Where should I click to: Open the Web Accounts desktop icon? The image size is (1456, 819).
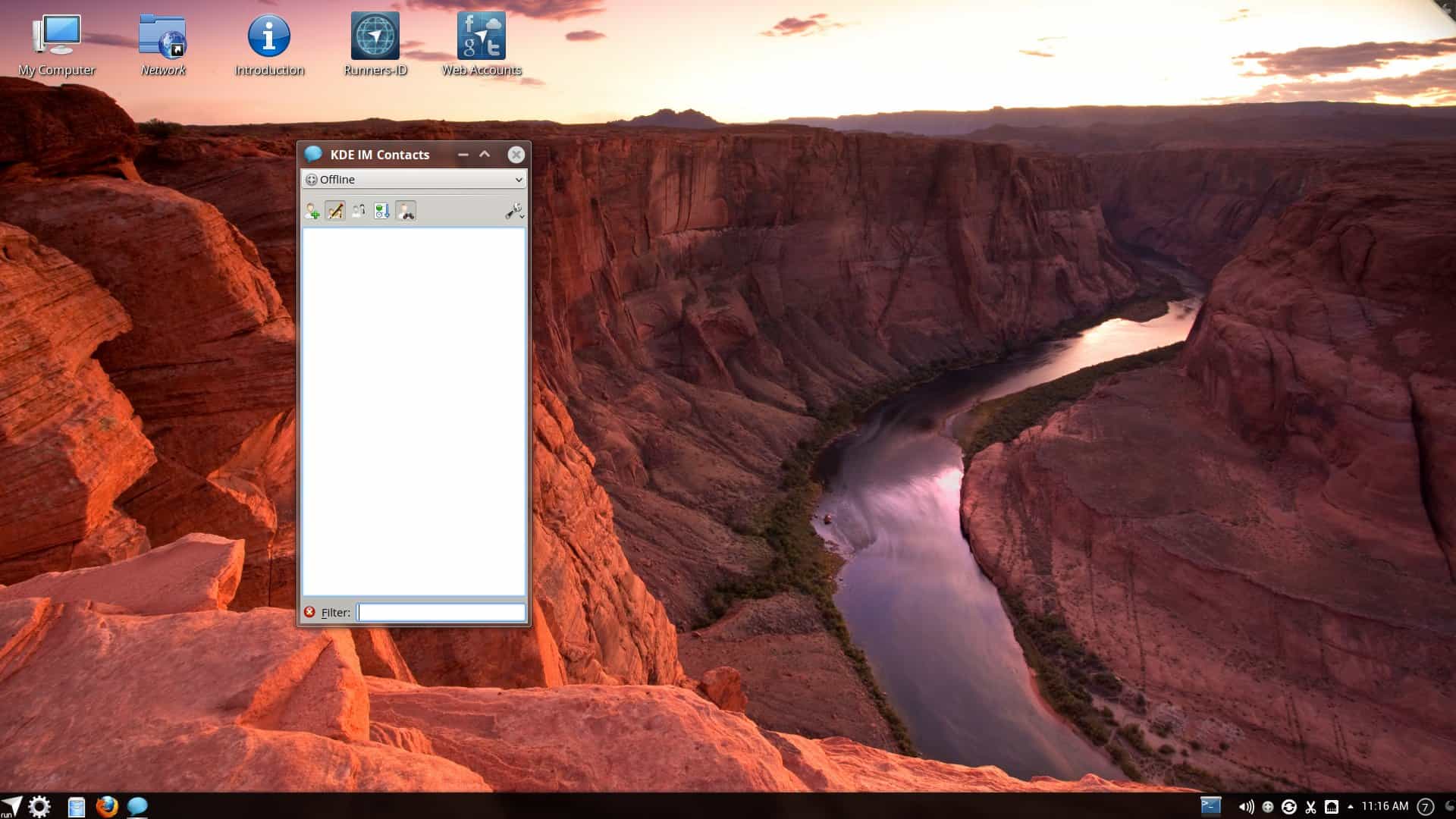482,45
